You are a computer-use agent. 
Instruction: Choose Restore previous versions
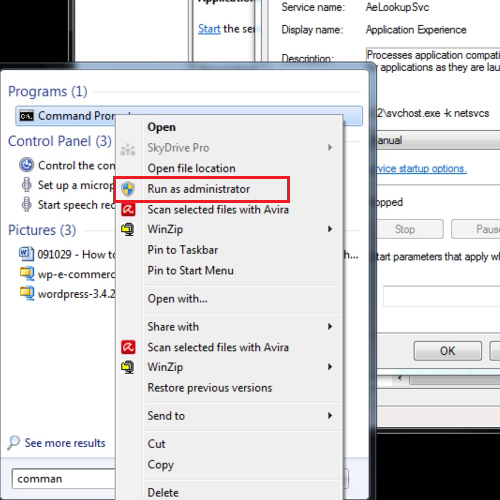click(x=210, y=388)
